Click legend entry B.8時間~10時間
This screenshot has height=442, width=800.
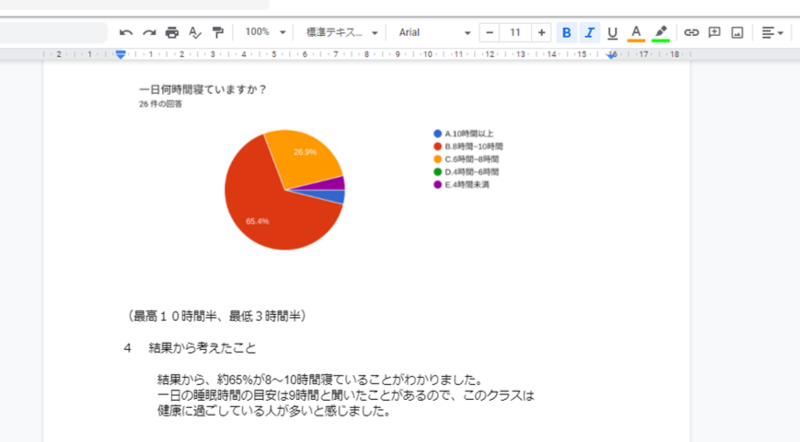point(468,146)
